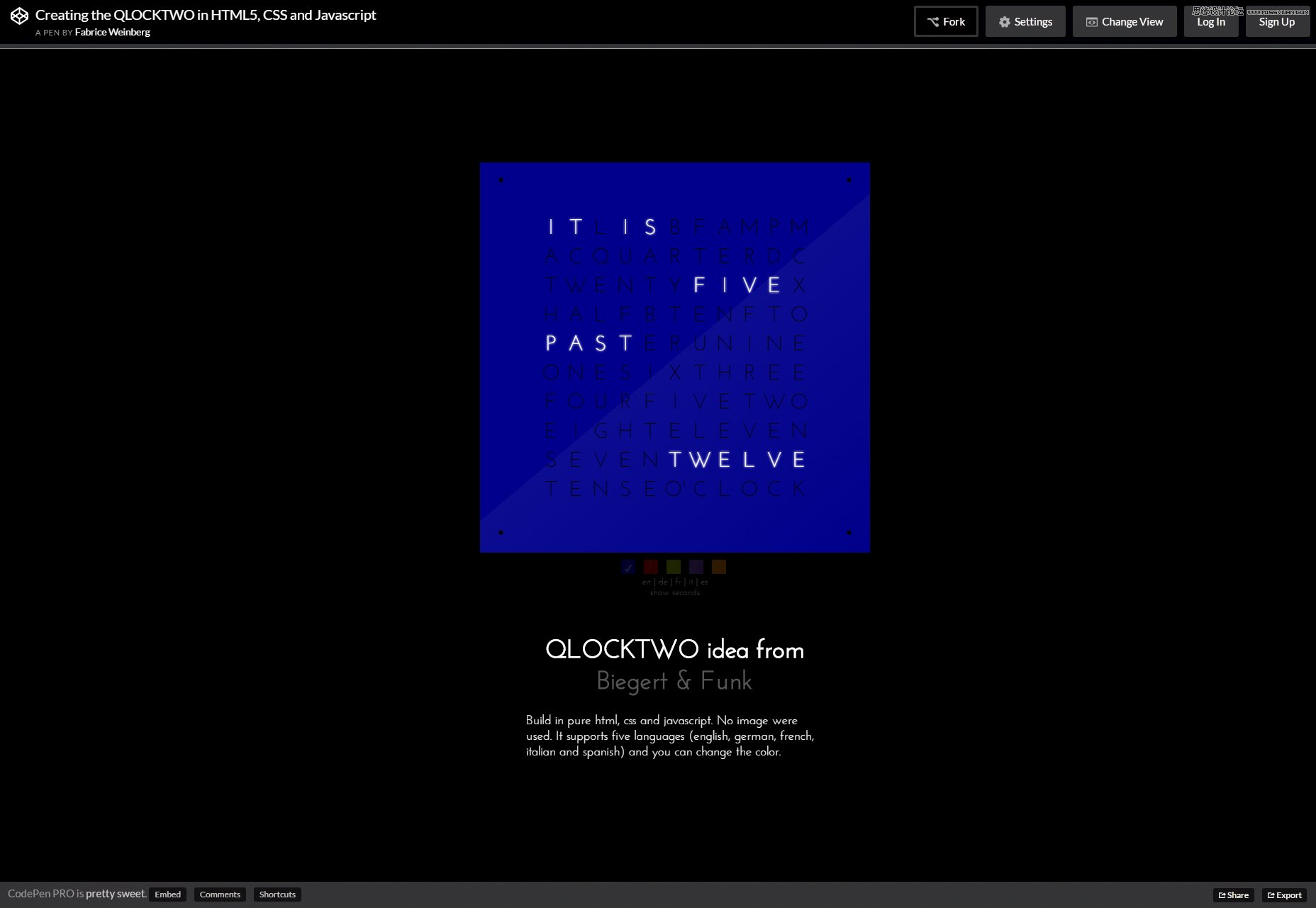Open author Fabrice Weinberg's profile
The height and width of the screenshot is (908, 1316).
112,32
